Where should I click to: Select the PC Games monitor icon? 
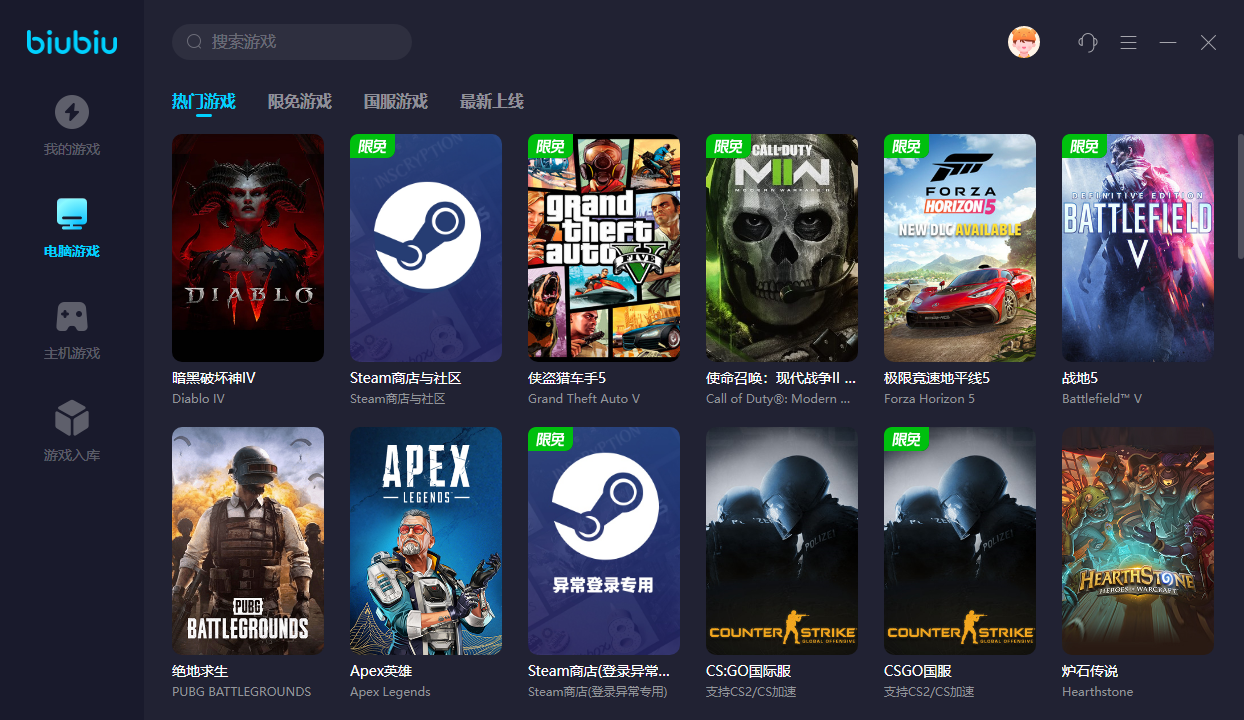tap(71, 213)
